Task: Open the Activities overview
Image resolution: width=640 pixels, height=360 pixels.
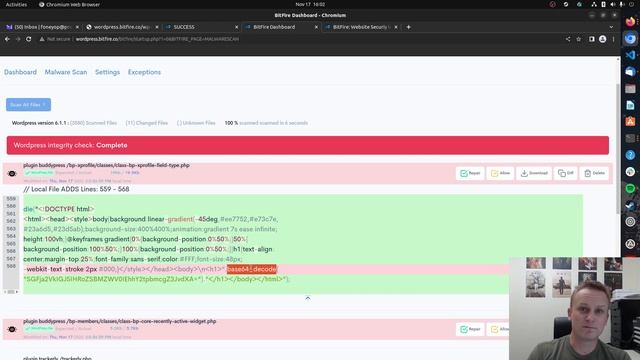Action: tap(16, 4)
